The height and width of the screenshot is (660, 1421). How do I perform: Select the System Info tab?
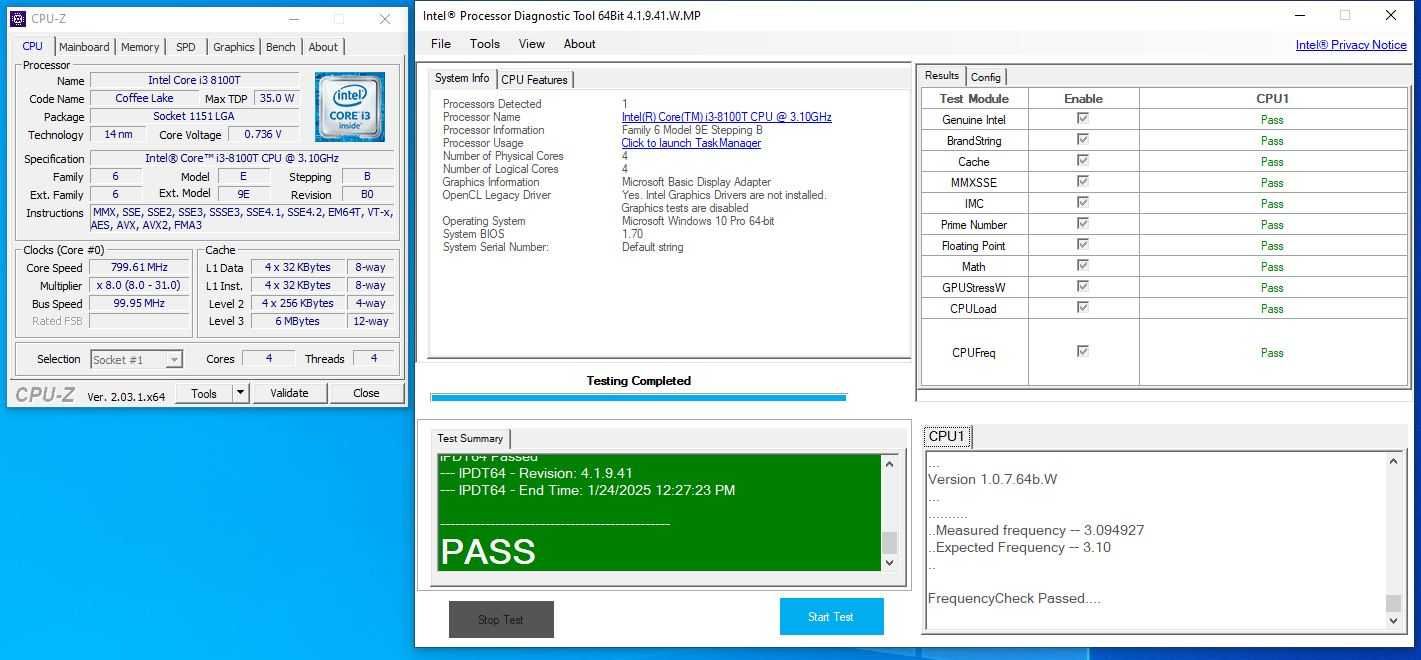462,78
